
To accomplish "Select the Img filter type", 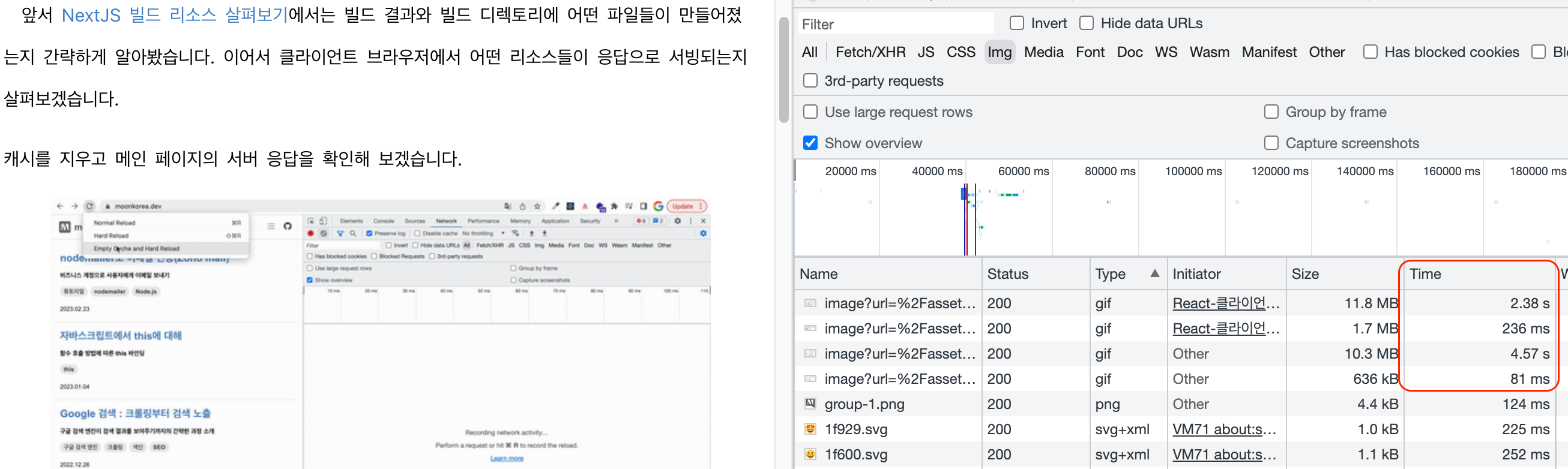I will 1000,52.
